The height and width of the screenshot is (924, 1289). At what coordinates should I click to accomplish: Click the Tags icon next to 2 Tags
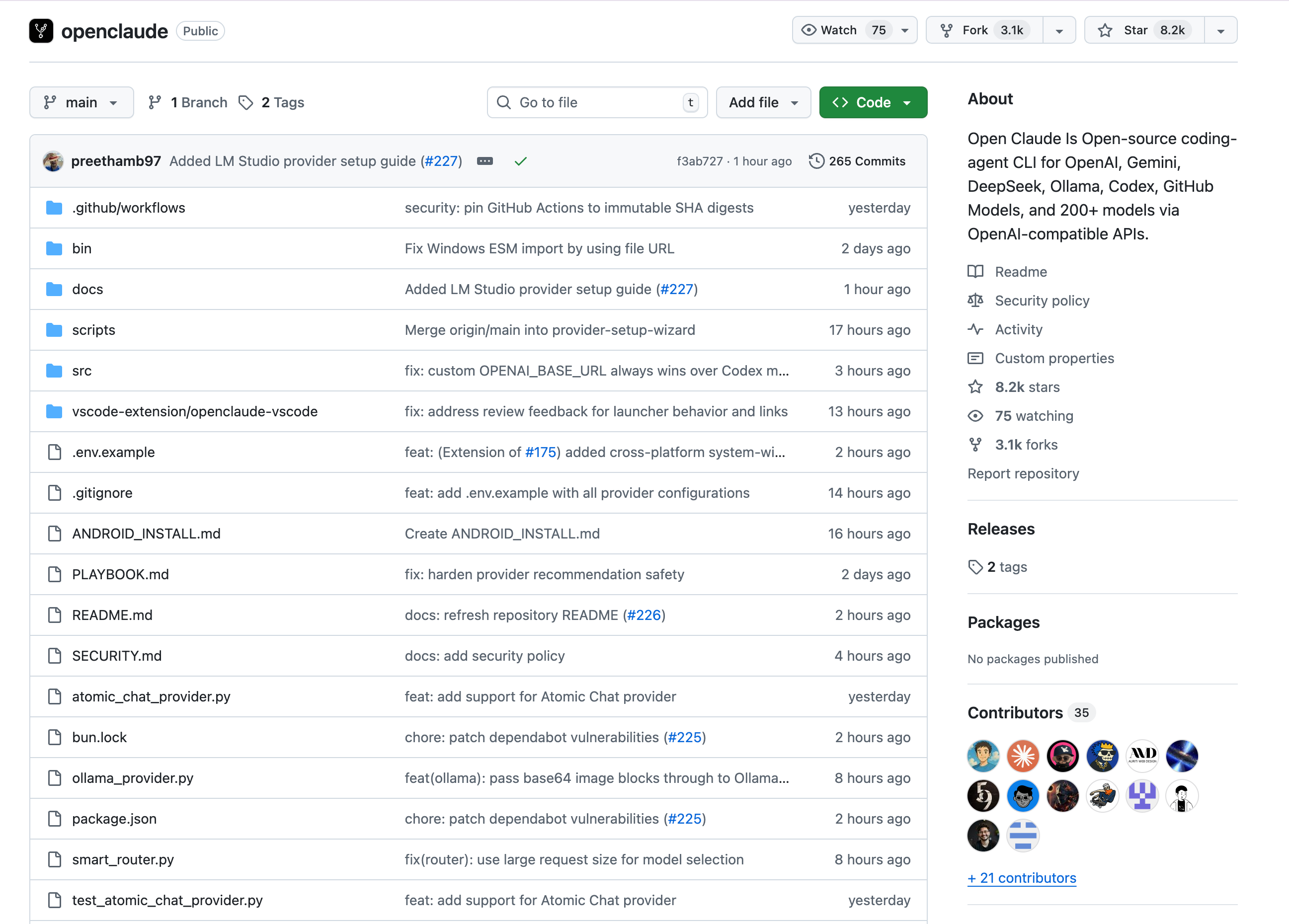[x=245, y=102]
